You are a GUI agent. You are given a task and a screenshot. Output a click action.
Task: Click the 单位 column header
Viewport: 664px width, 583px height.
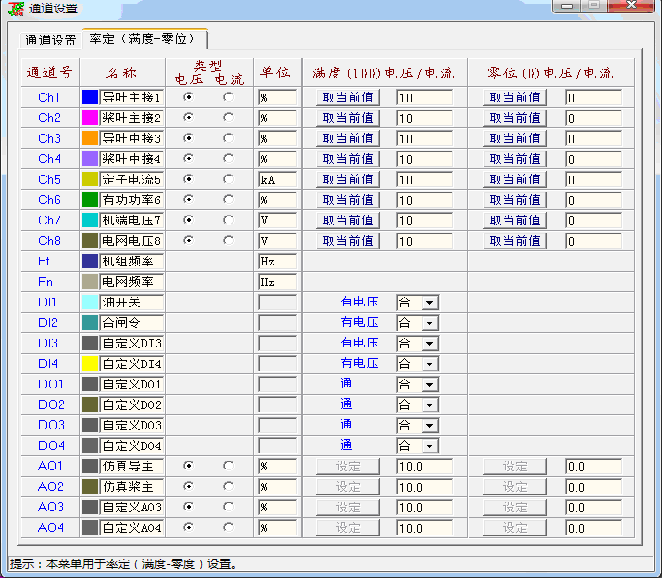(x=276, y=72)
